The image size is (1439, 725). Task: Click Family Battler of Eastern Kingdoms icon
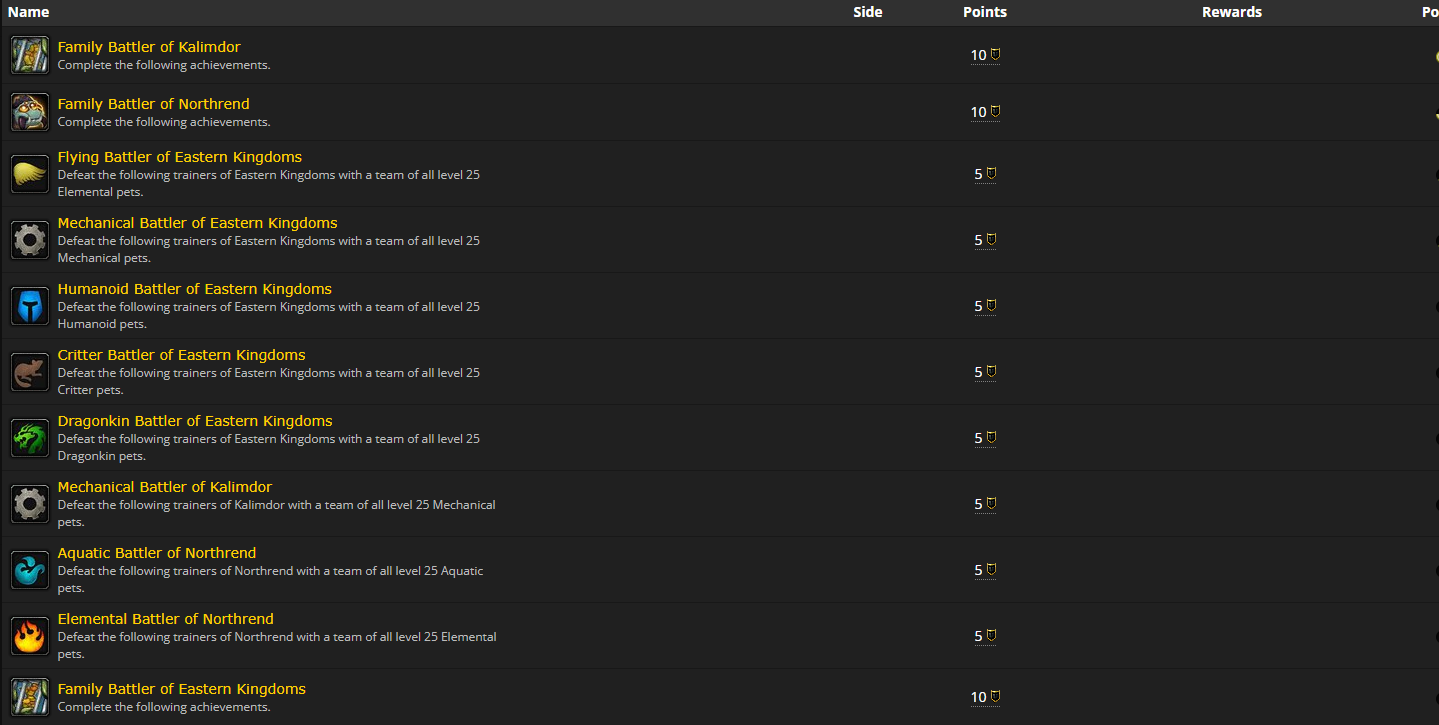tap(30, 697)
